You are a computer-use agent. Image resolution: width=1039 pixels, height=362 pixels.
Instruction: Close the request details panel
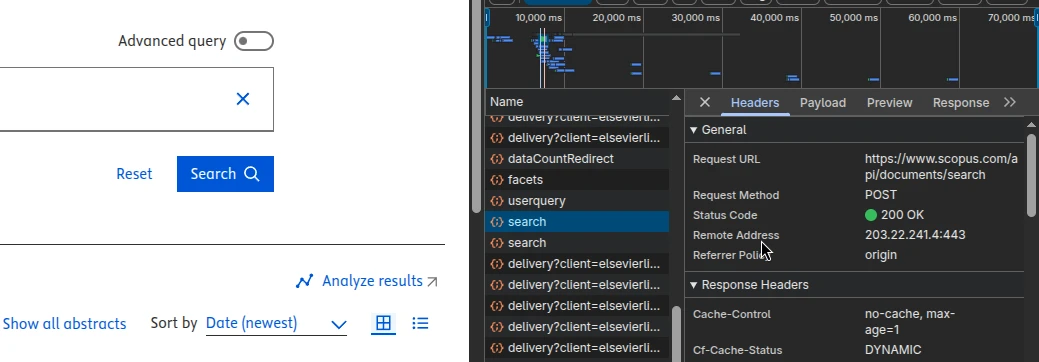point(704,102)
